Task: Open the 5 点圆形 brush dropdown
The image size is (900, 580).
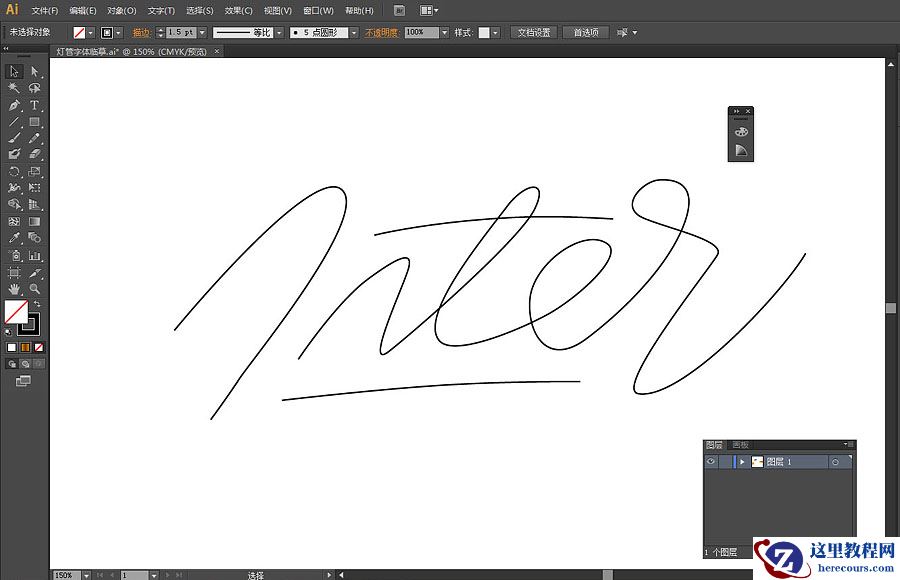Action: tap(354, 32)
